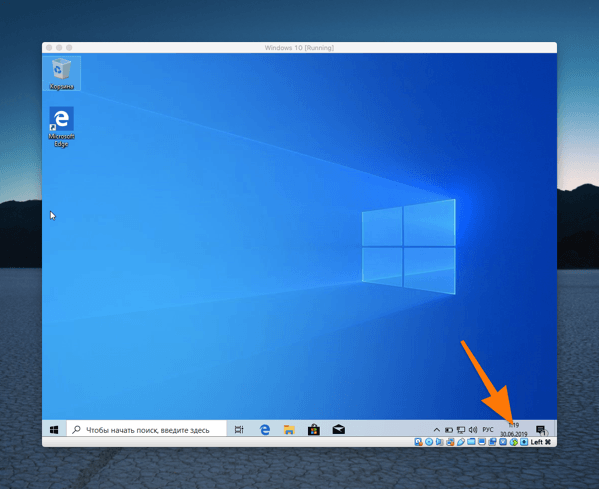Select the Recycle Bin desktop icon

62,73
